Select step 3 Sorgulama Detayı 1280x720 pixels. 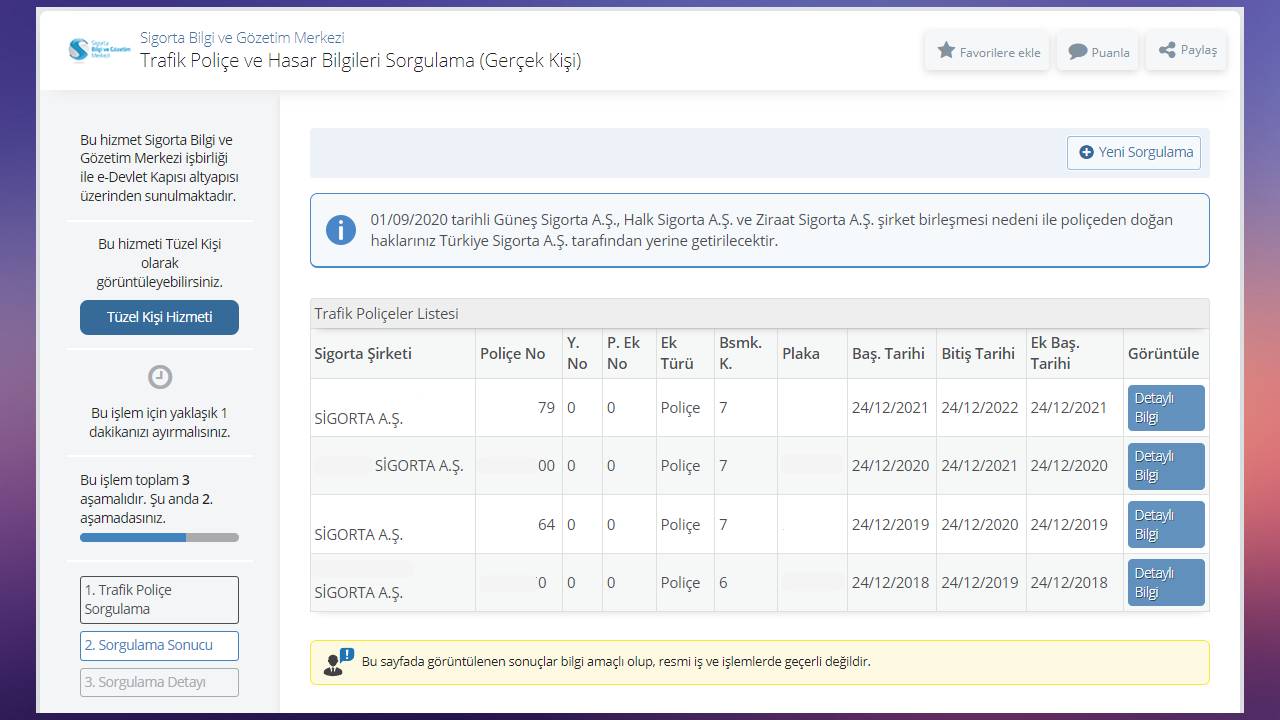pos(160,683)
